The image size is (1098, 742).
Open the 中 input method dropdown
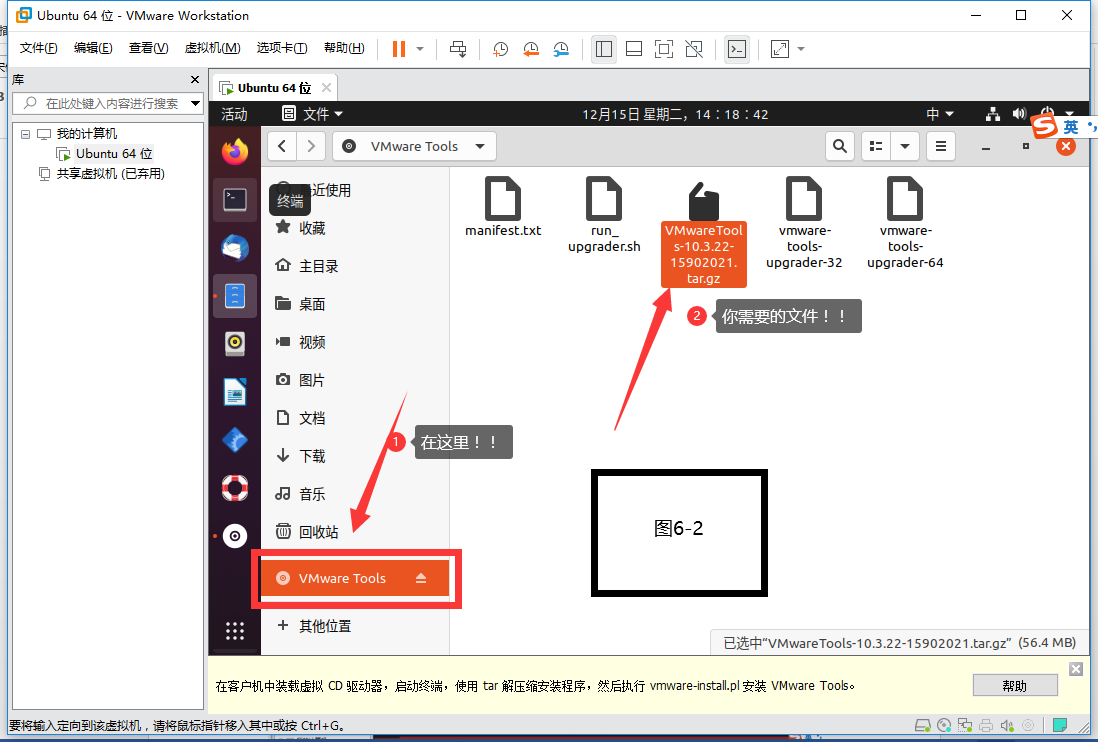[x=940, y=114]
